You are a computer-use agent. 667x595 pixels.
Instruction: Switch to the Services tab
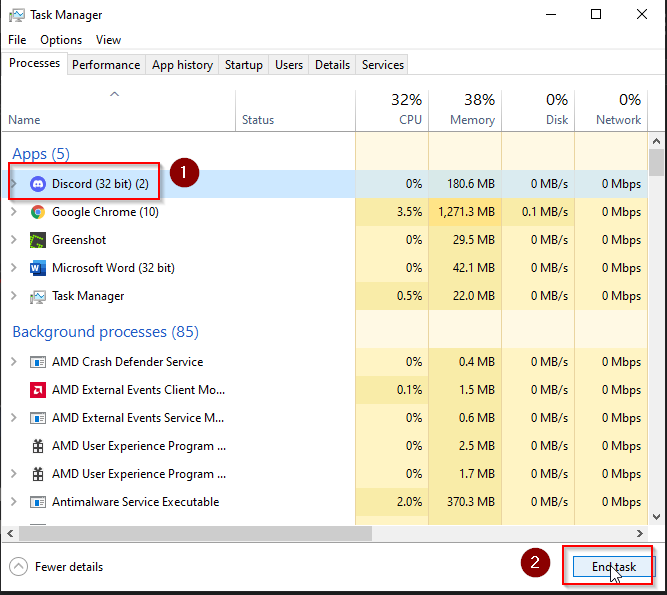[x=382, y=65]
